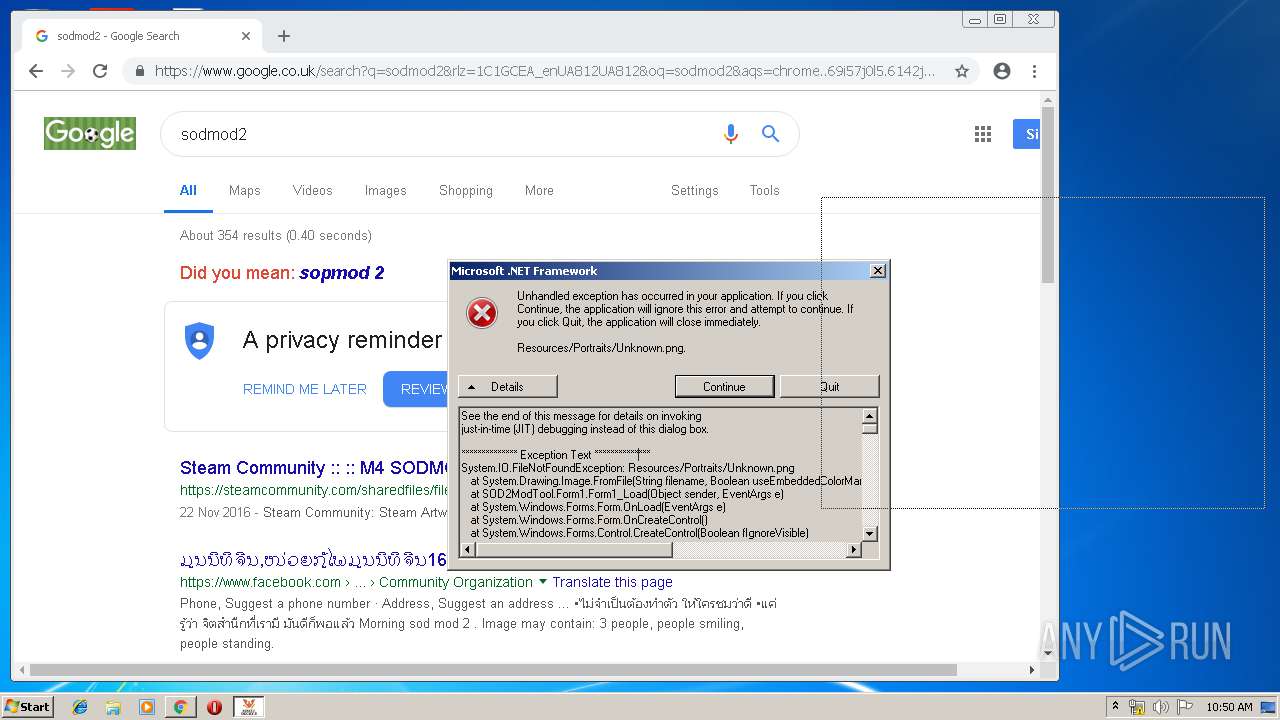This screenshot has height=720, width=1280.
Task: Click Continue in the exception dialog
Action: click(x=724, y=387)
